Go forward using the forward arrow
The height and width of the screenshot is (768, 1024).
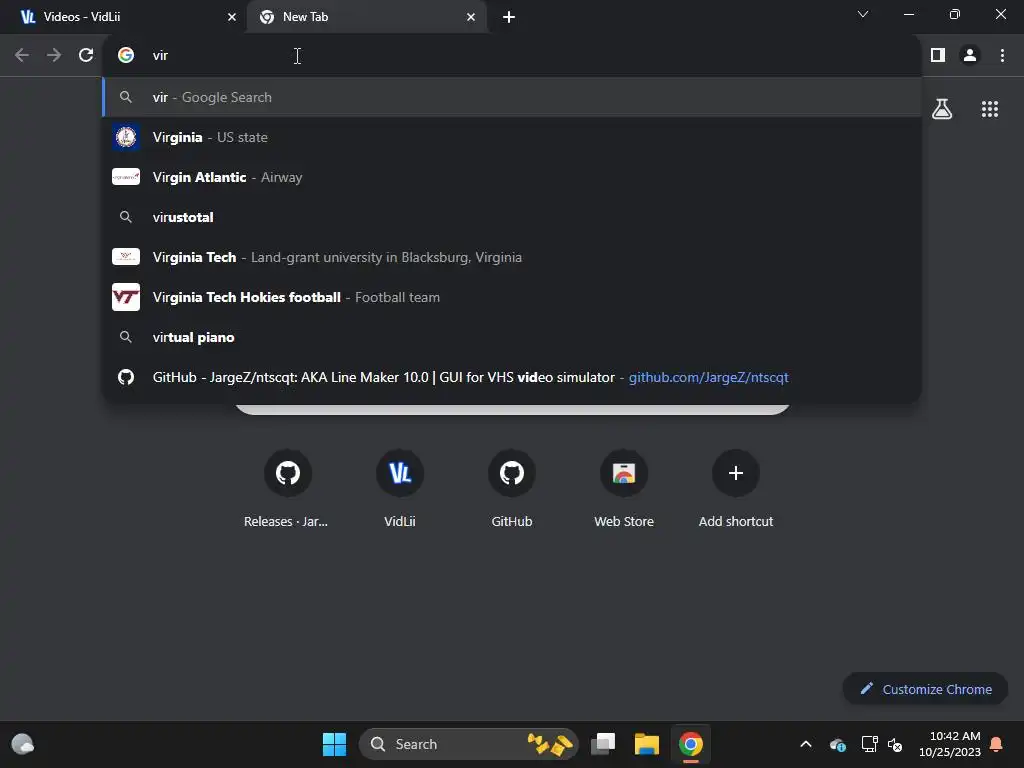pos(54,56)
